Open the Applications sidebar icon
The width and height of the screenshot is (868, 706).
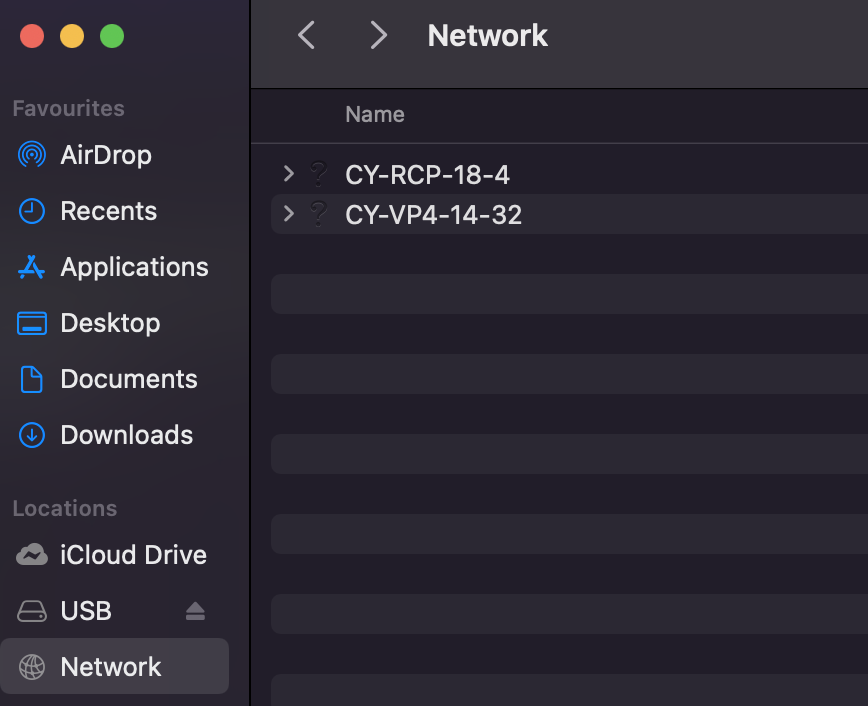point(32,267)
